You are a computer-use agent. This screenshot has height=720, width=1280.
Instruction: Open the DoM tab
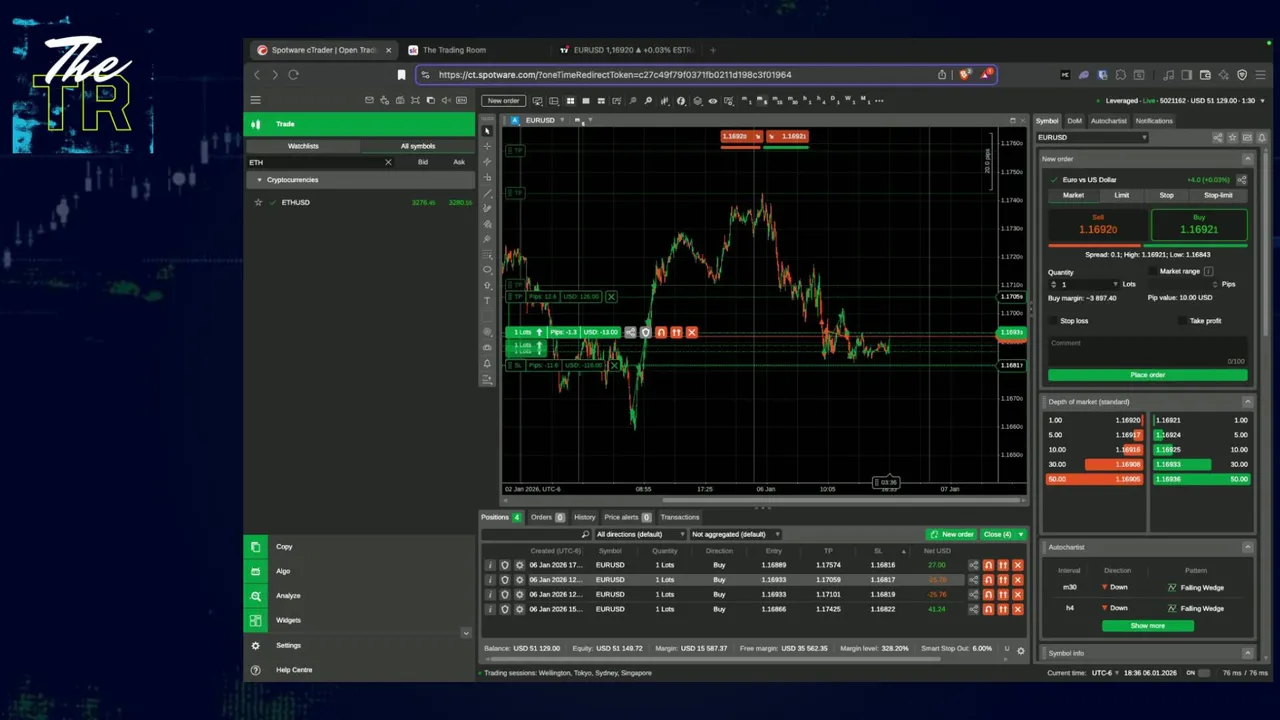click(x=1075, y=121)
